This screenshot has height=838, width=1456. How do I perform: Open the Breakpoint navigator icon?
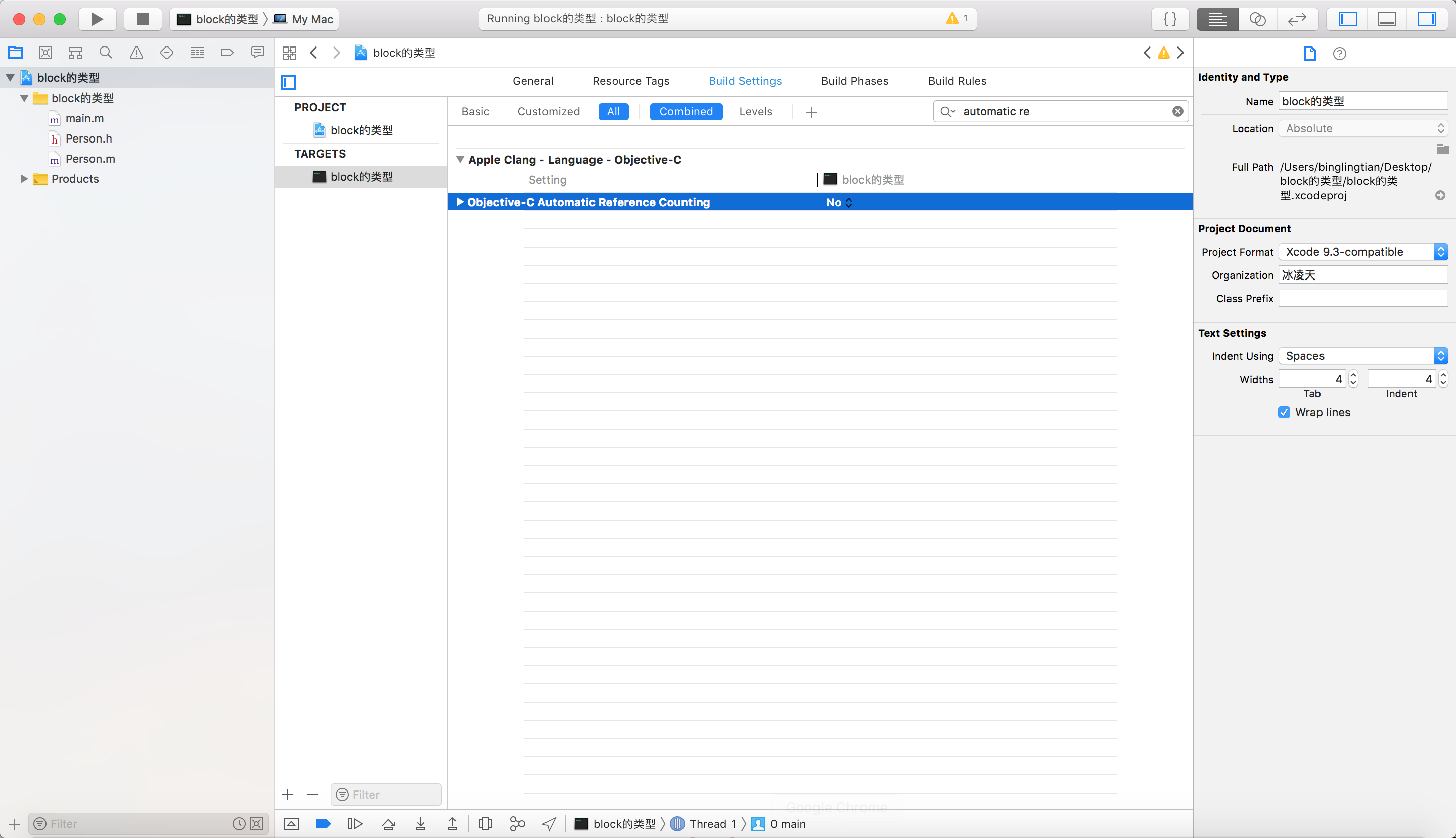pyautogui.click(x=227, y=53)
